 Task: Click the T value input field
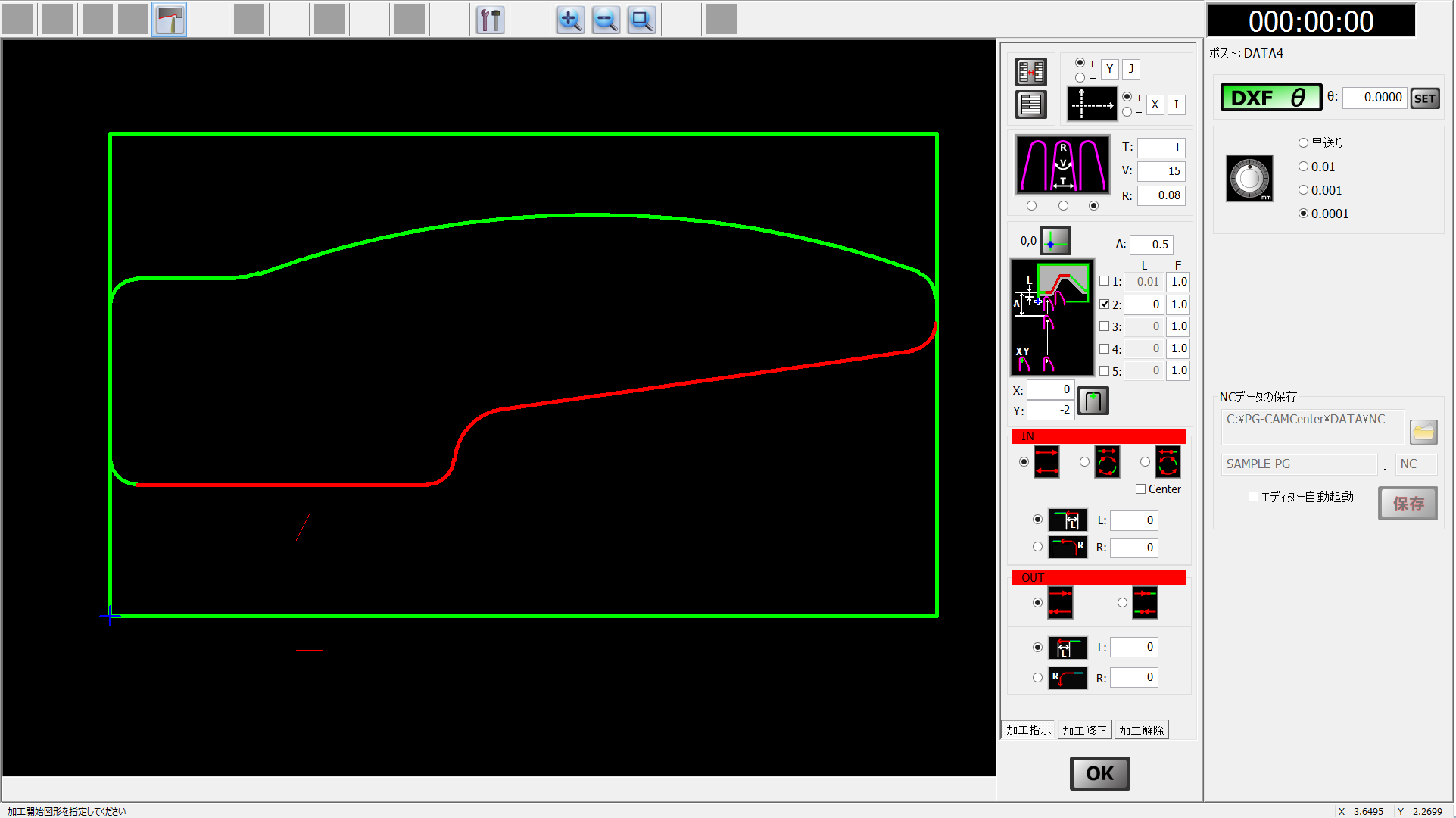1161,148
